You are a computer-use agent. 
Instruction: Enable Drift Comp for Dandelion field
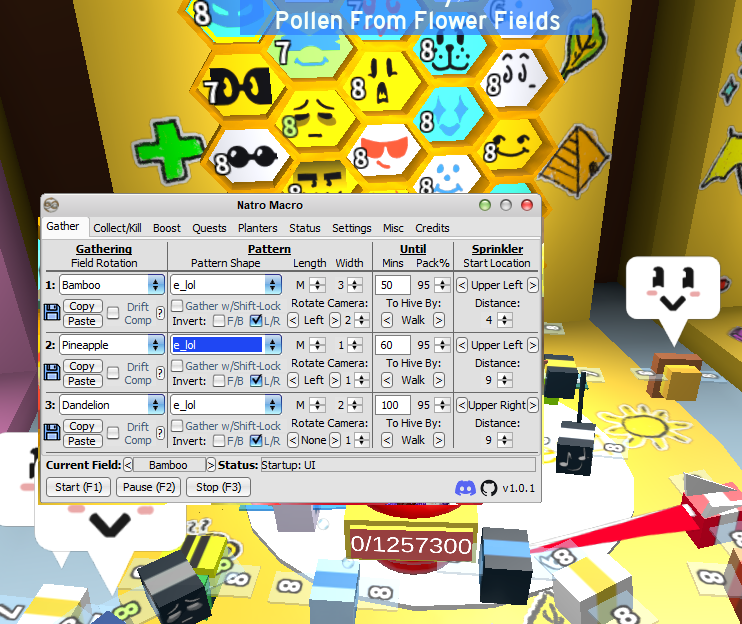click(x=113, y=433)
